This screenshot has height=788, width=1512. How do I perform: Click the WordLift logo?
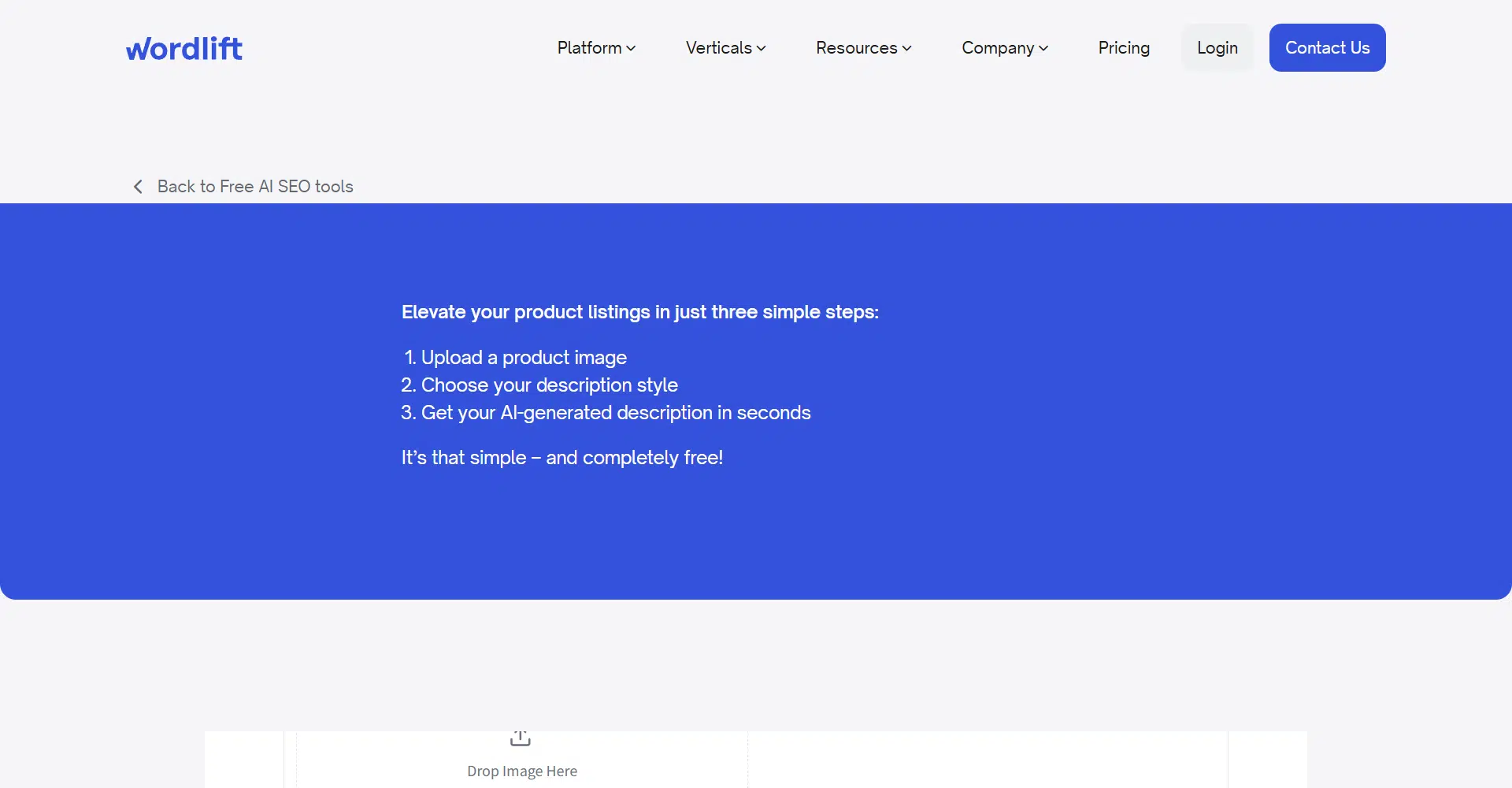[184, 48]
